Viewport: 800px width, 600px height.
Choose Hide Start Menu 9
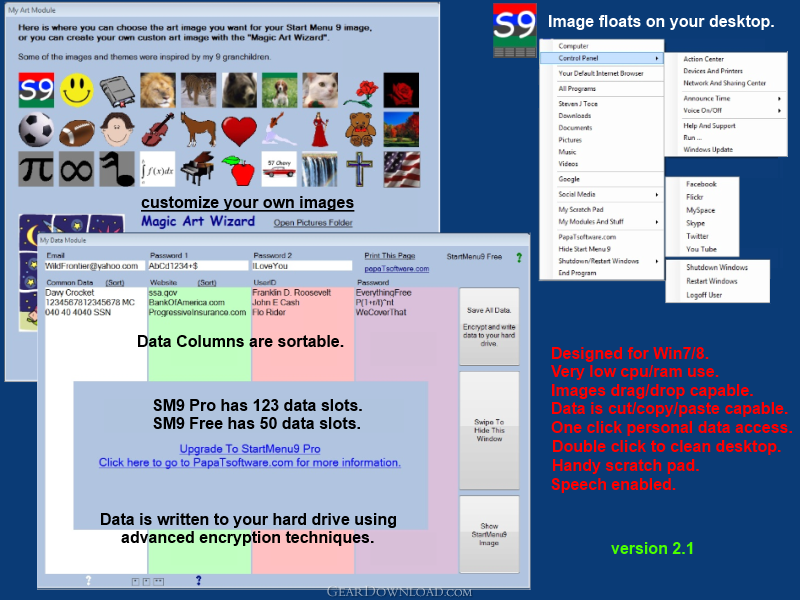pos(584,249)
